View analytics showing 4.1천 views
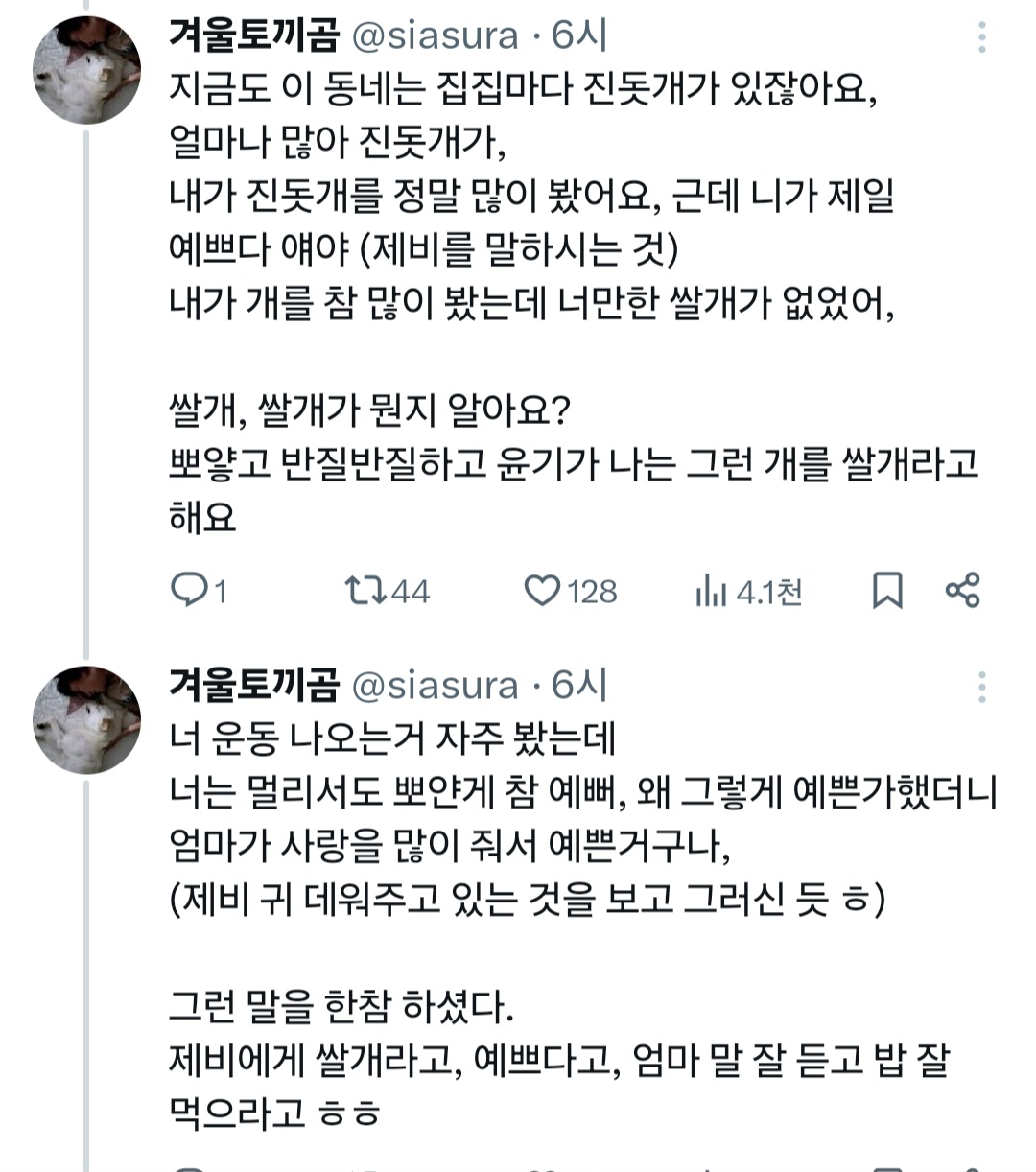Image resolution: width=1036 pixels, height=1172 pixels. point(748,592)
